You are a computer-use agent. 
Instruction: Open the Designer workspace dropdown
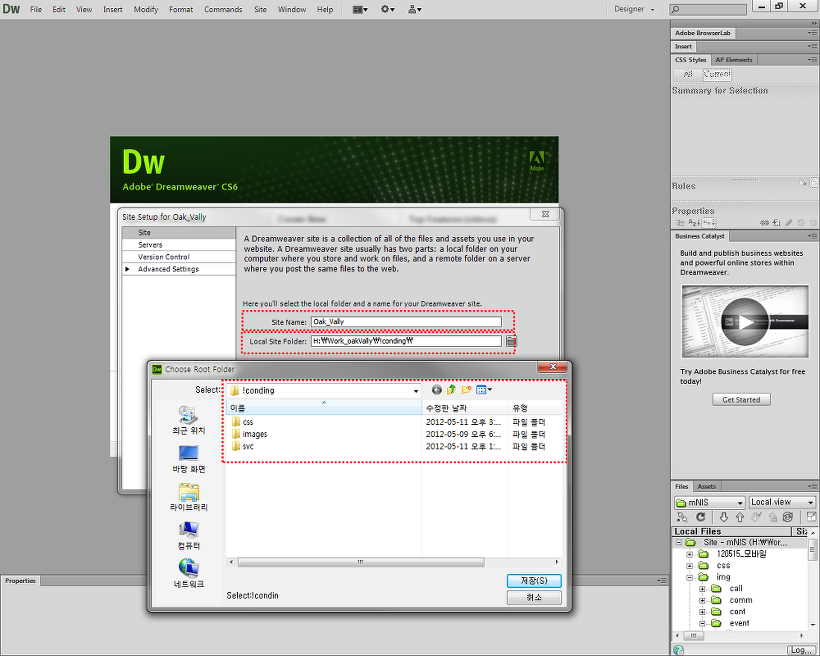pos(634,9)
